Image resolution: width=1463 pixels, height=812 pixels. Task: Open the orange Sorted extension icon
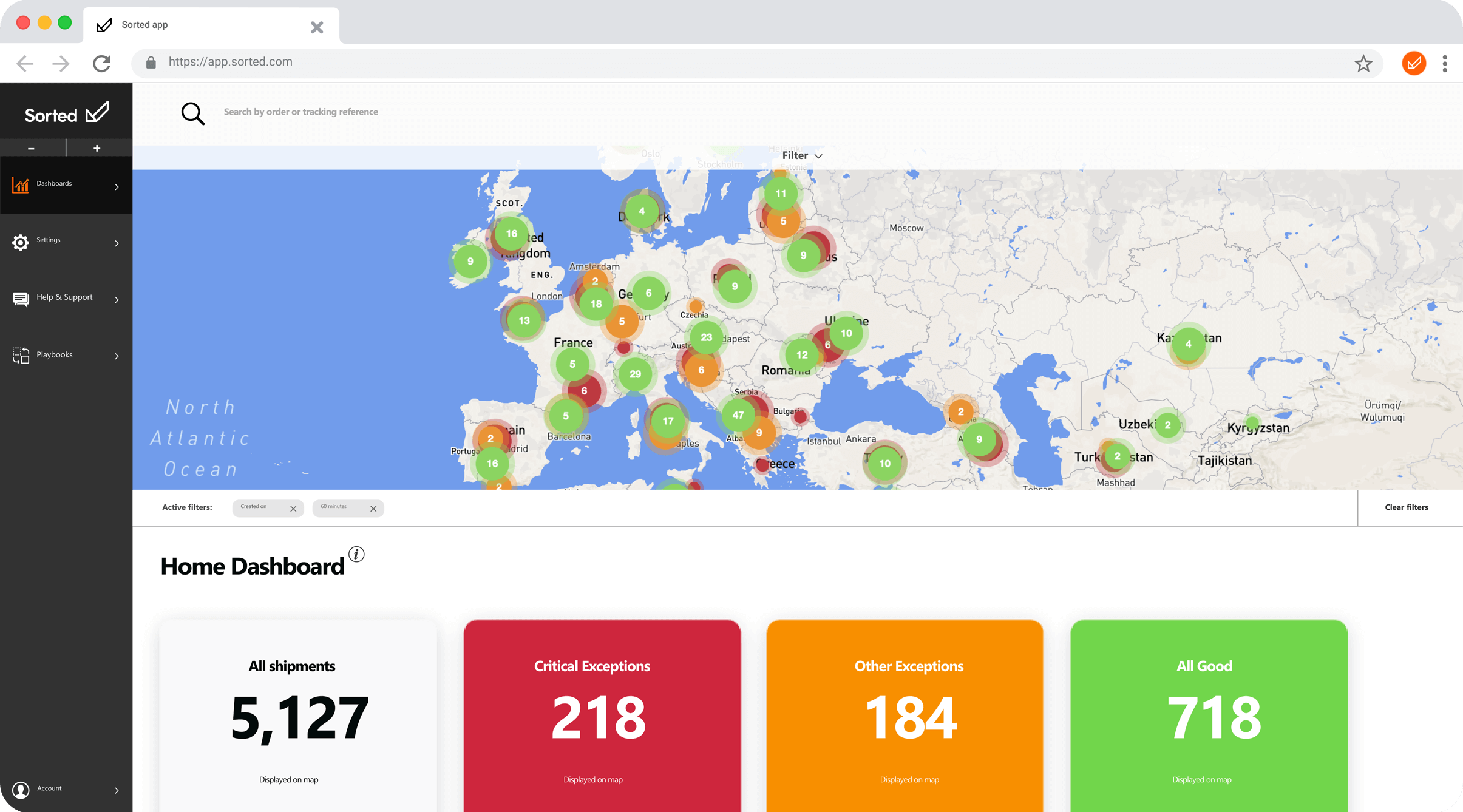[x=1414, y=63]
